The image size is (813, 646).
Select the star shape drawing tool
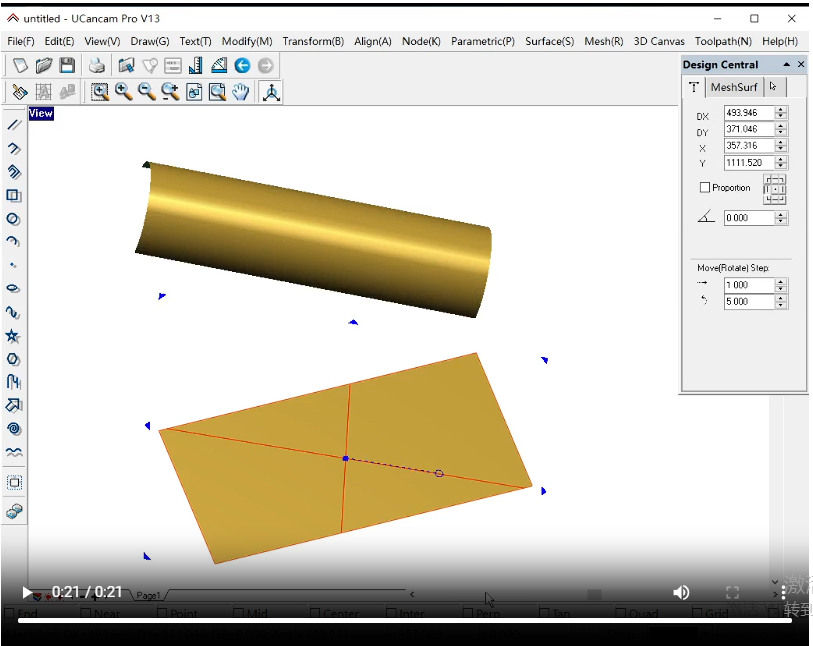click(14, 336)
